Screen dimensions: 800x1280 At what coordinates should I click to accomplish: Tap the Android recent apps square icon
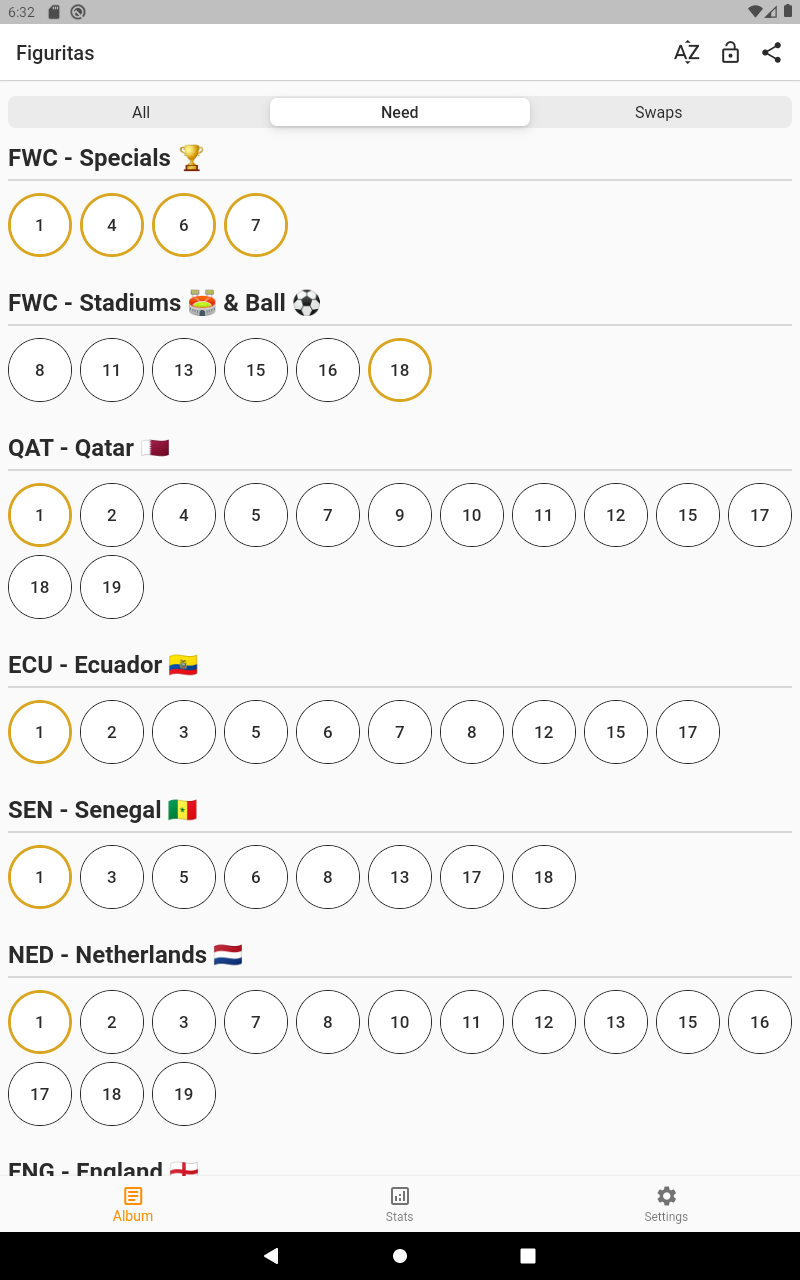tap(528, 1256)
